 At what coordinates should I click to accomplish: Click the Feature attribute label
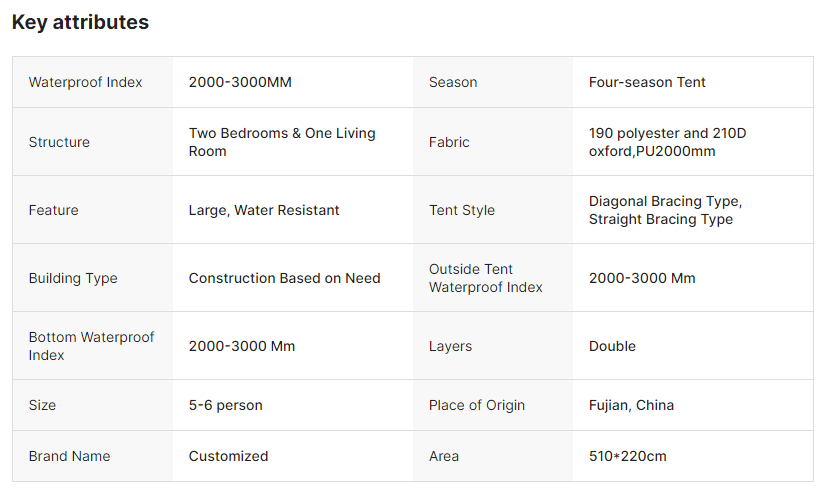(x=53, y=210)
